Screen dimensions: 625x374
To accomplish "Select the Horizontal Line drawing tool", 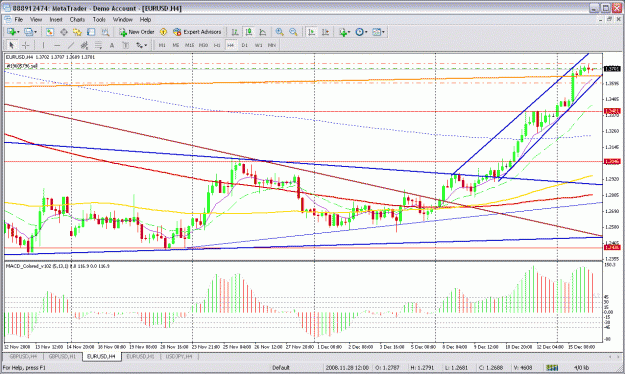I will (57, 45).
